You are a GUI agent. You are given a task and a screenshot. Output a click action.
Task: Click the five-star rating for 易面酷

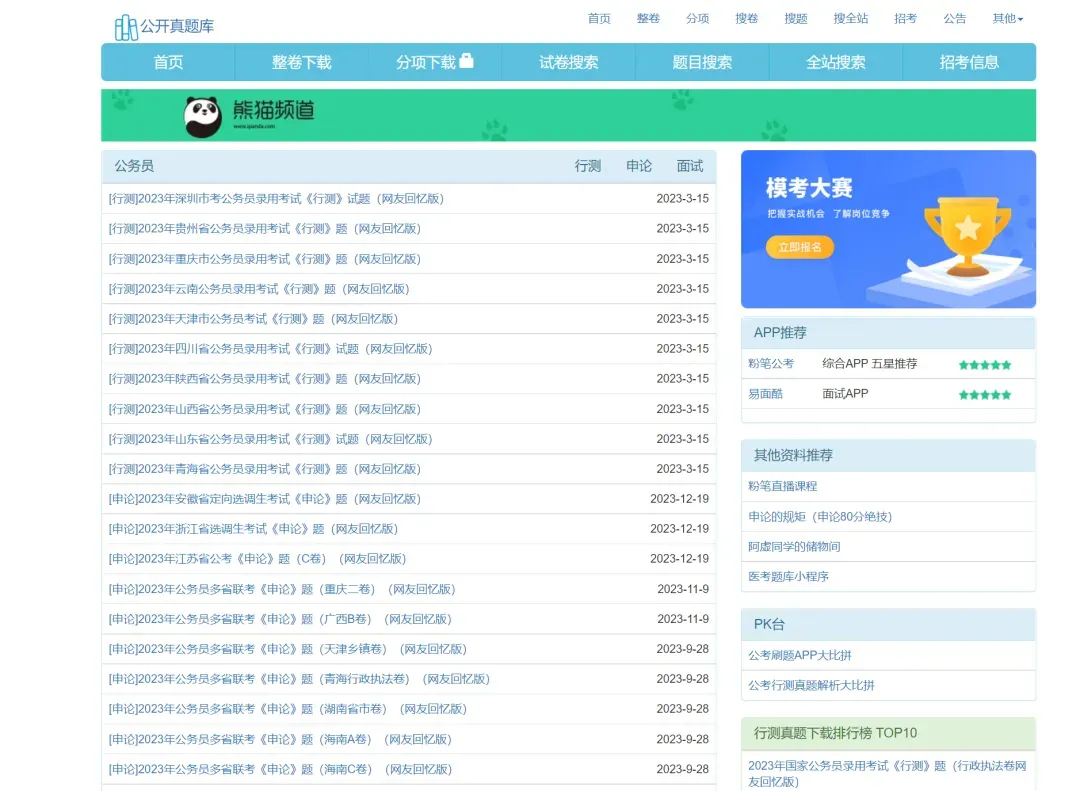click(x=984, y=395)
